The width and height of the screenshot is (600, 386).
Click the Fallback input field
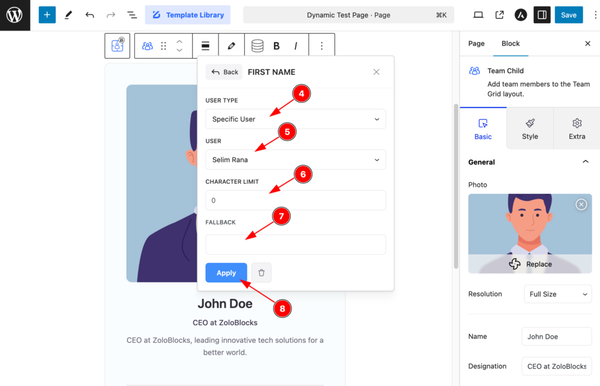[295, 244]
